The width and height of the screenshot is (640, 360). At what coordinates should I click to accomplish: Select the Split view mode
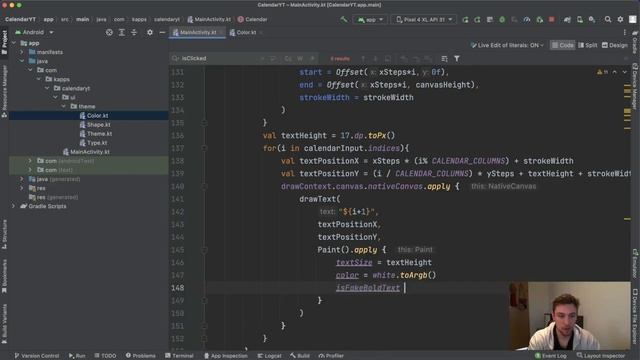[x=587, y=45]
